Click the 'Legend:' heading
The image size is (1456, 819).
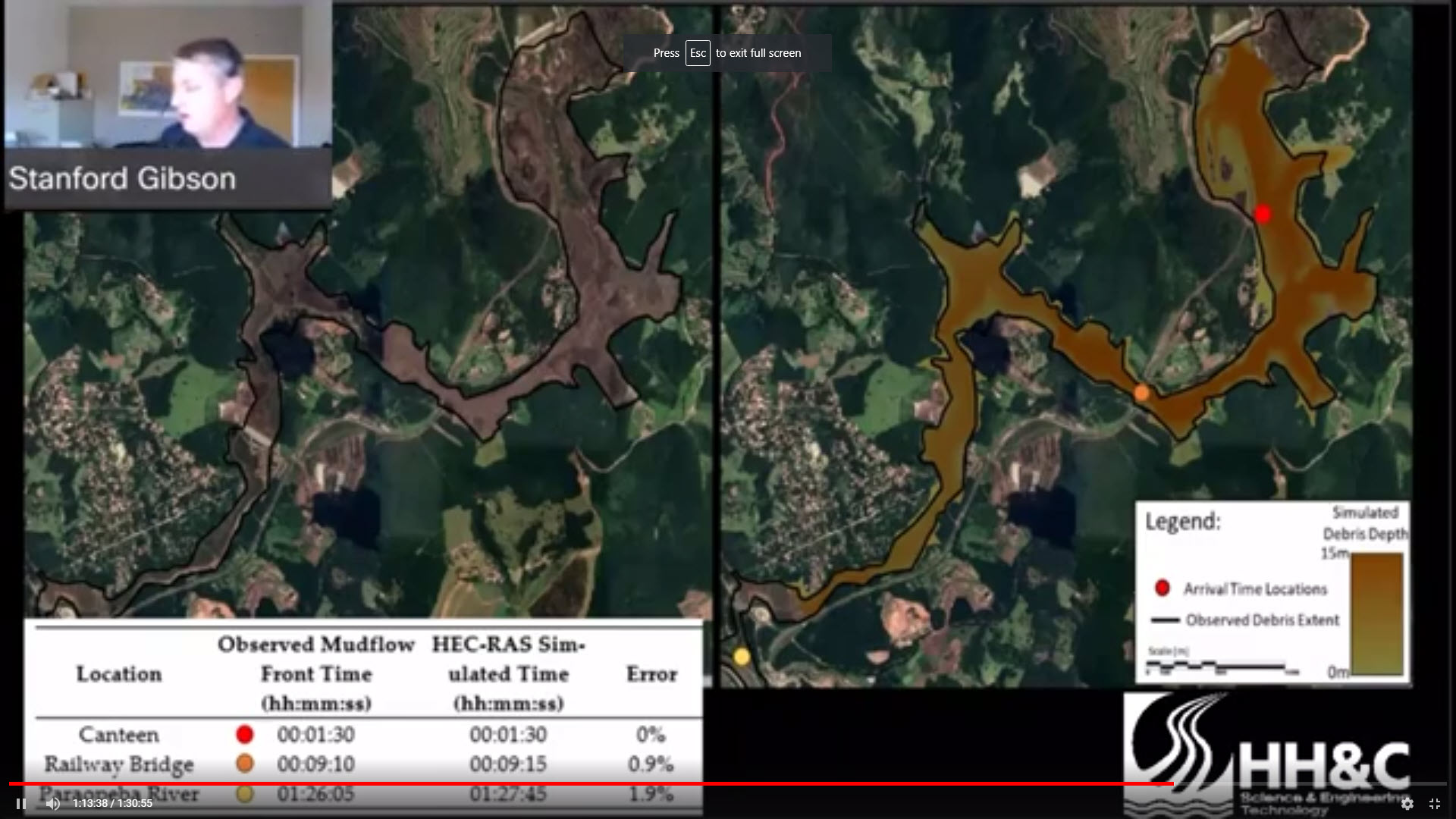(1182, 522)
